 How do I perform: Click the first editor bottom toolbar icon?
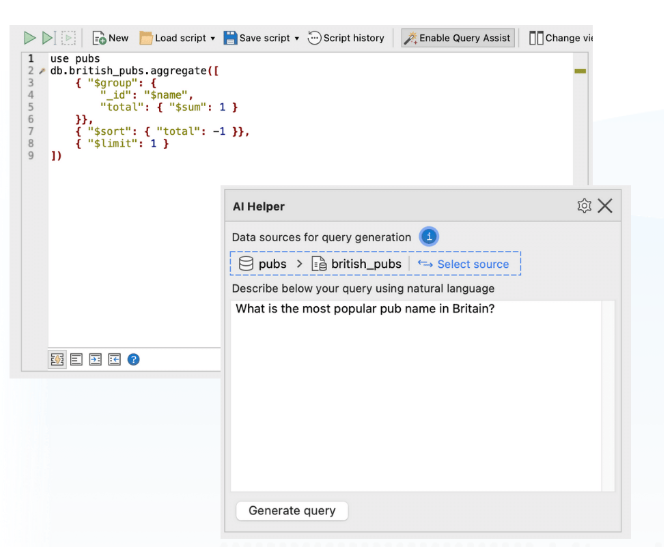tap(57, 359)
